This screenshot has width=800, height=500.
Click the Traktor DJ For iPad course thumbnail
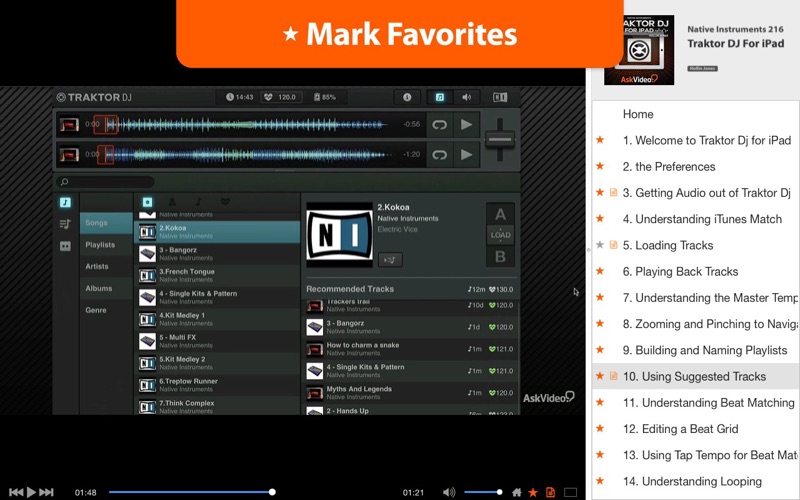(x=639, y=50)
